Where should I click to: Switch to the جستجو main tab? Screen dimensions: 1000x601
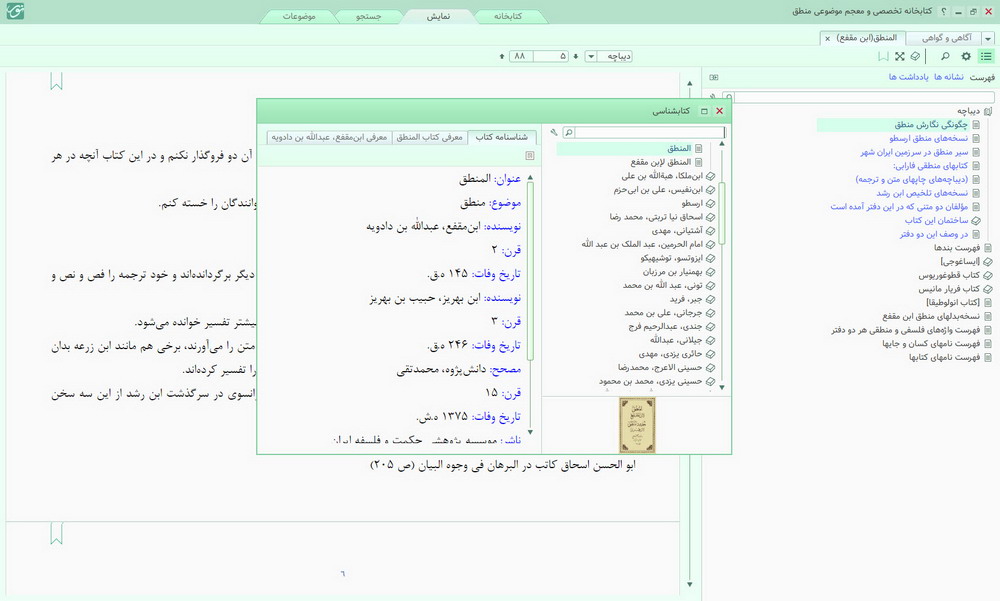click(369, 16)
